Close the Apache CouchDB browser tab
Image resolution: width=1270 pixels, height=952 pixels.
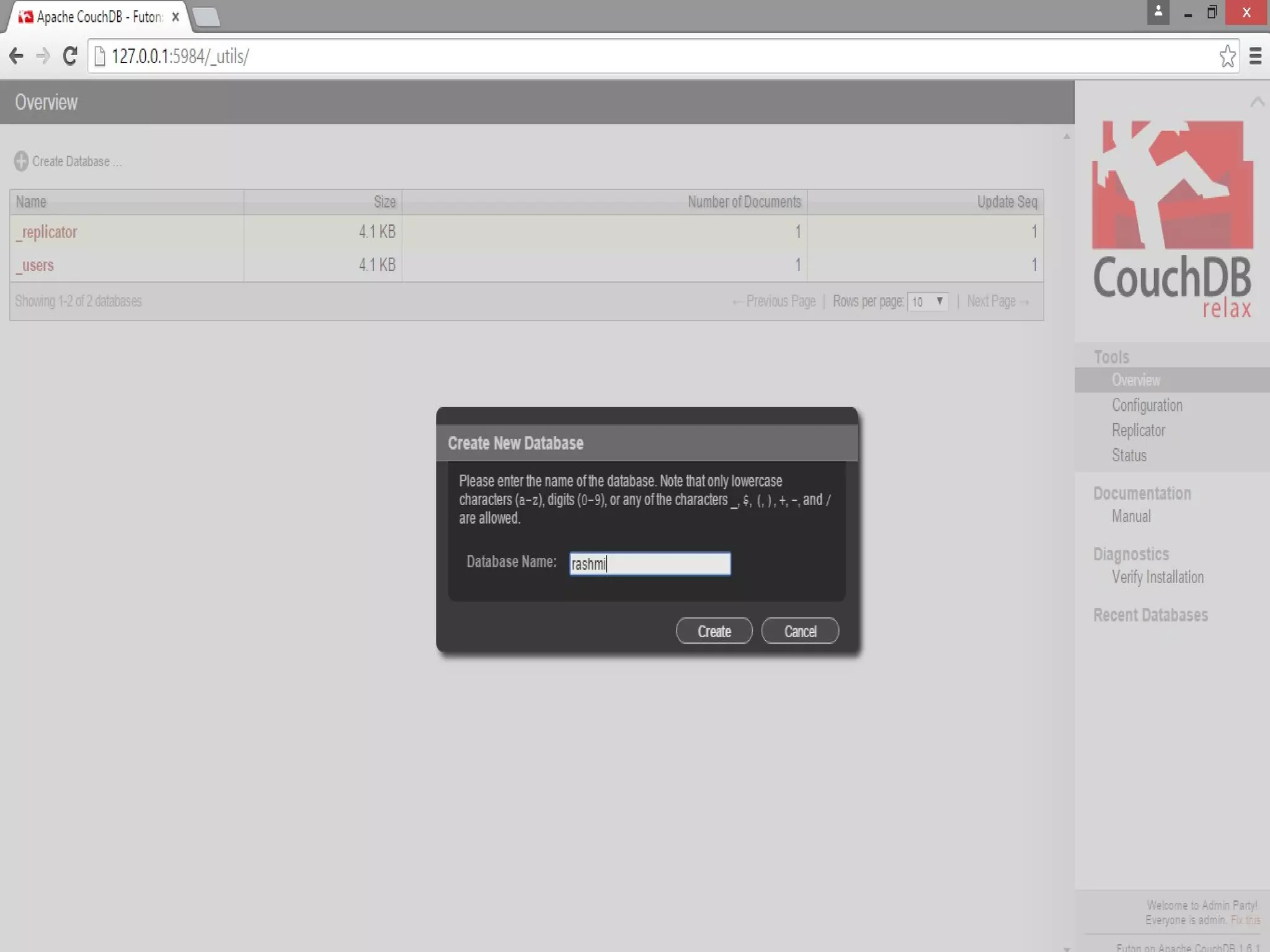pos(175,17)
